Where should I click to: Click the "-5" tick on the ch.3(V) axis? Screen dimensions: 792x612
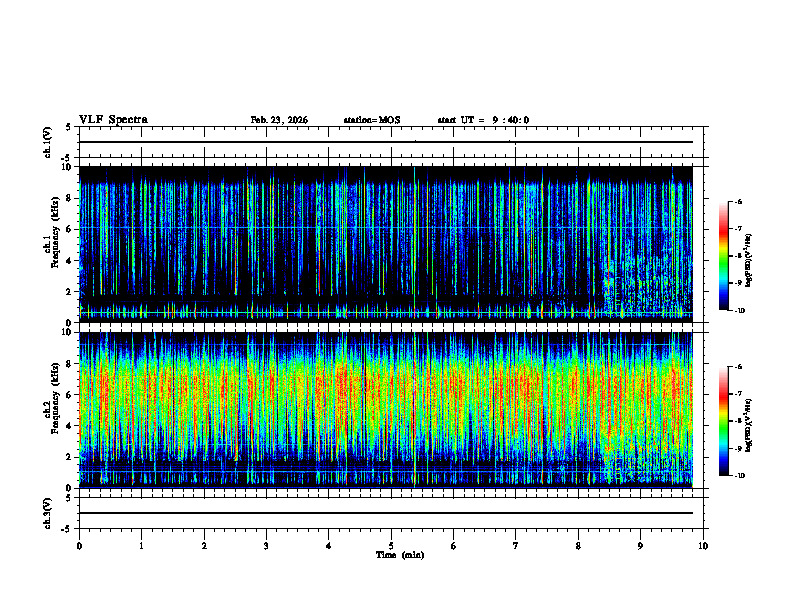tap(67, 529)
